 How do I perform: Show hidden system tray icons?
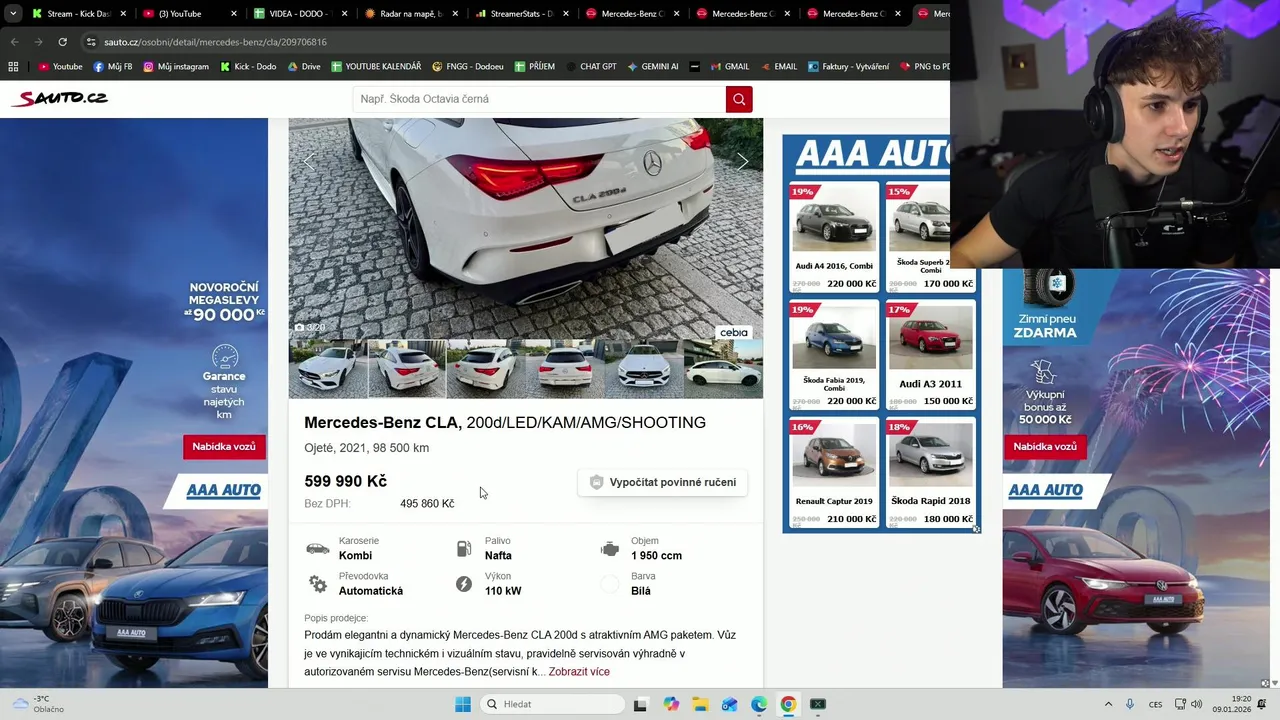point(1108,704)
